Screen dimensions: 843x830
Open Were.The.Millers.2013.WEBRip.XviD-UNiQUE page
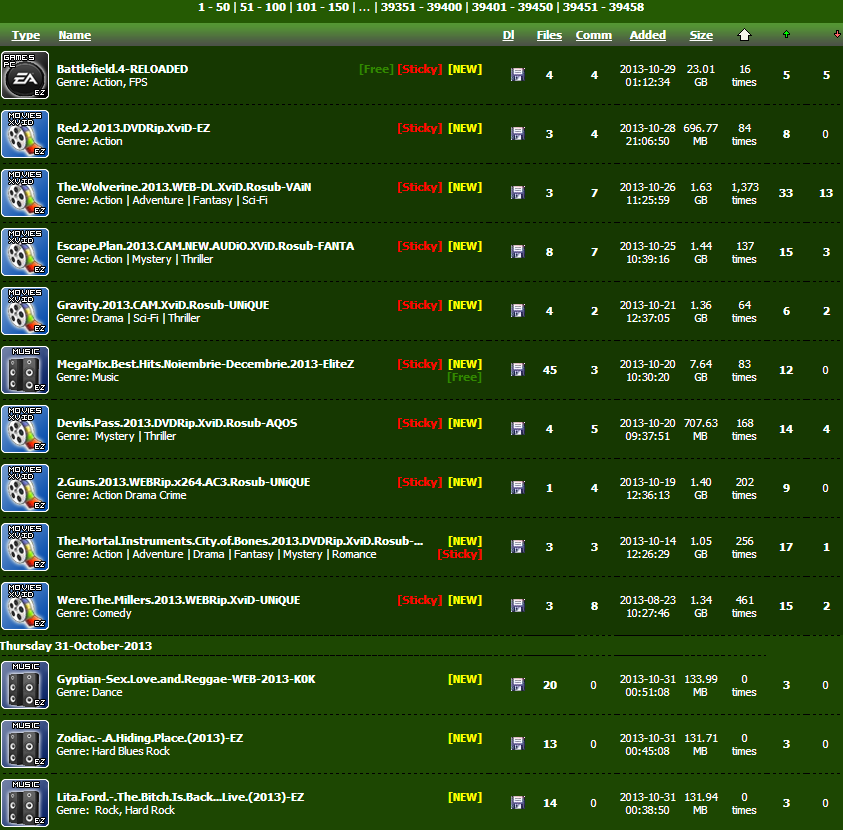178,600
